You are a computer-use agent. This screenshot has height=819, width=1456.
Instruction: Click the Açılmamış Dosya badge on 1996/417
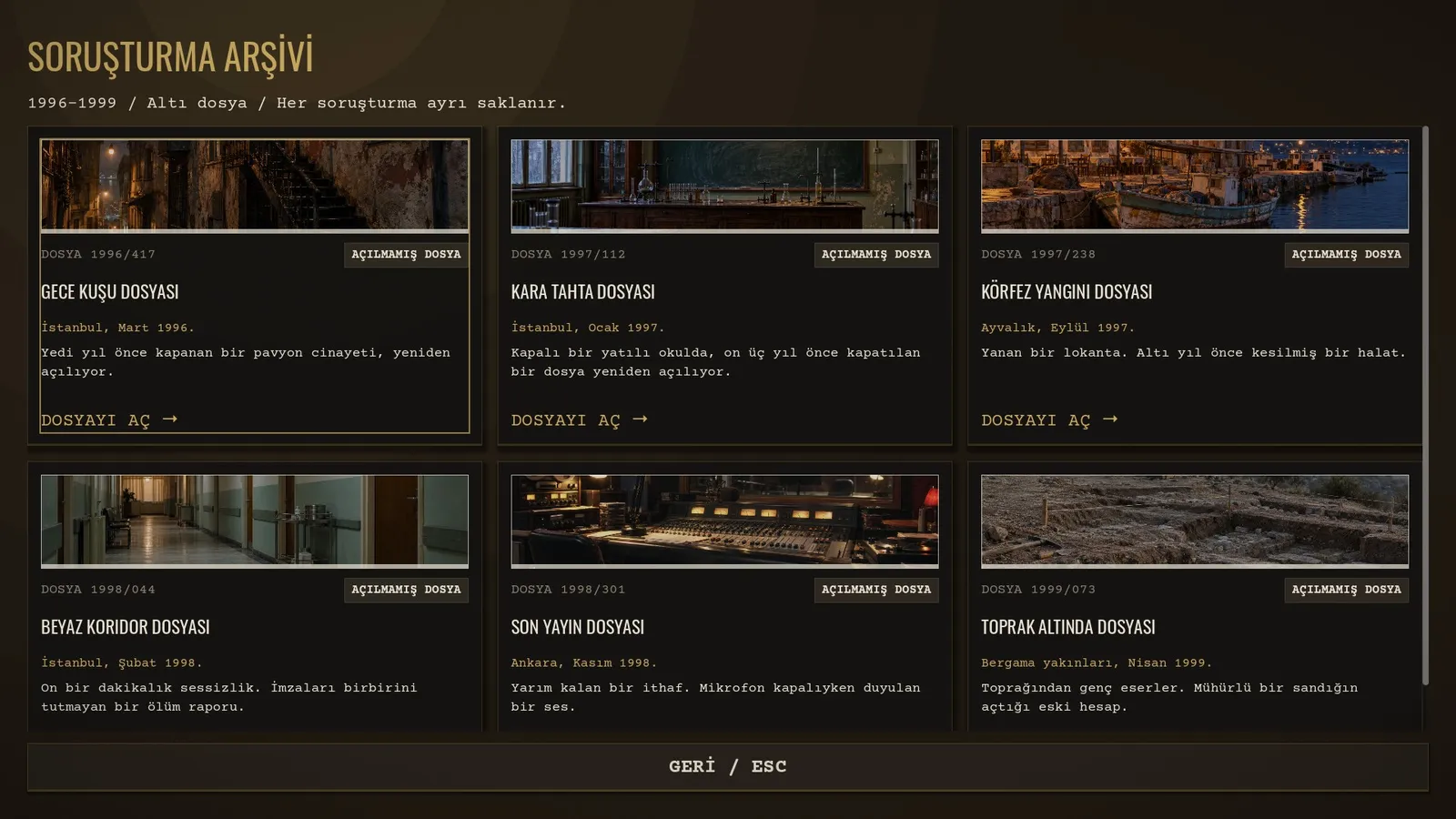pyautogui.click(x=406, y=255)
